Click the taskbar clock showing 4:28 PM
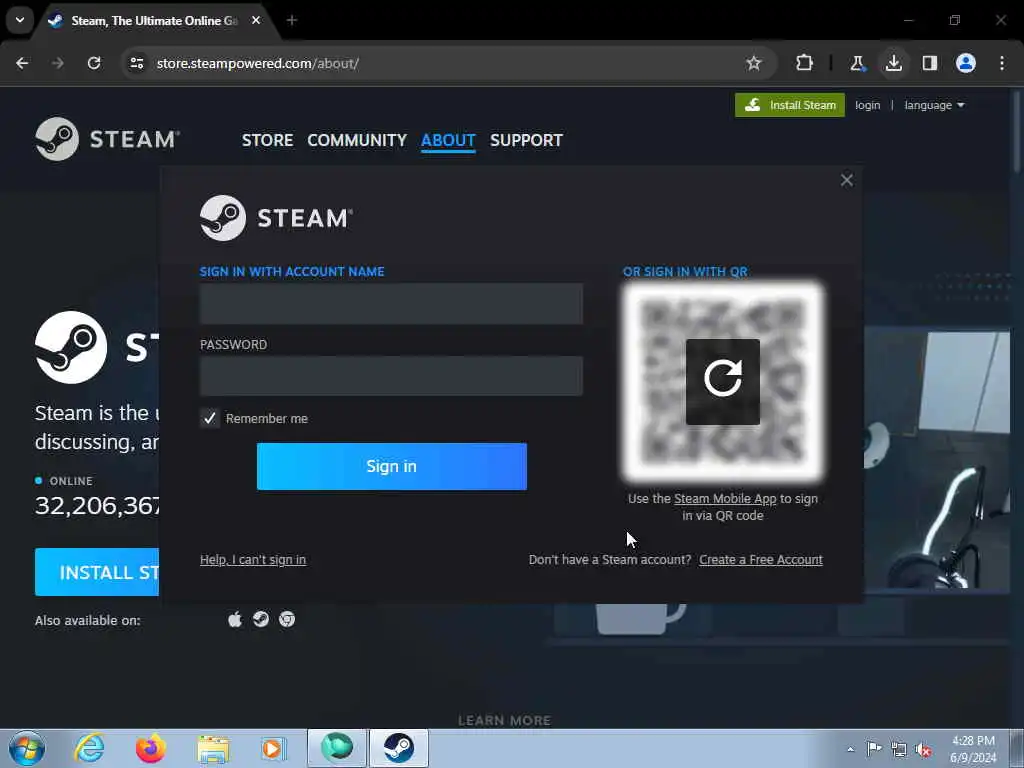Screen dimensions: 1024x768 pos(973,749)
